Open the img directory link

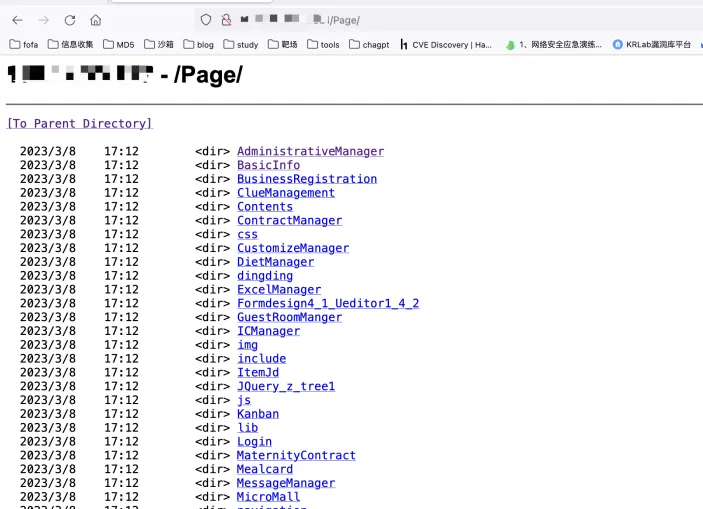tap(247, 345)
